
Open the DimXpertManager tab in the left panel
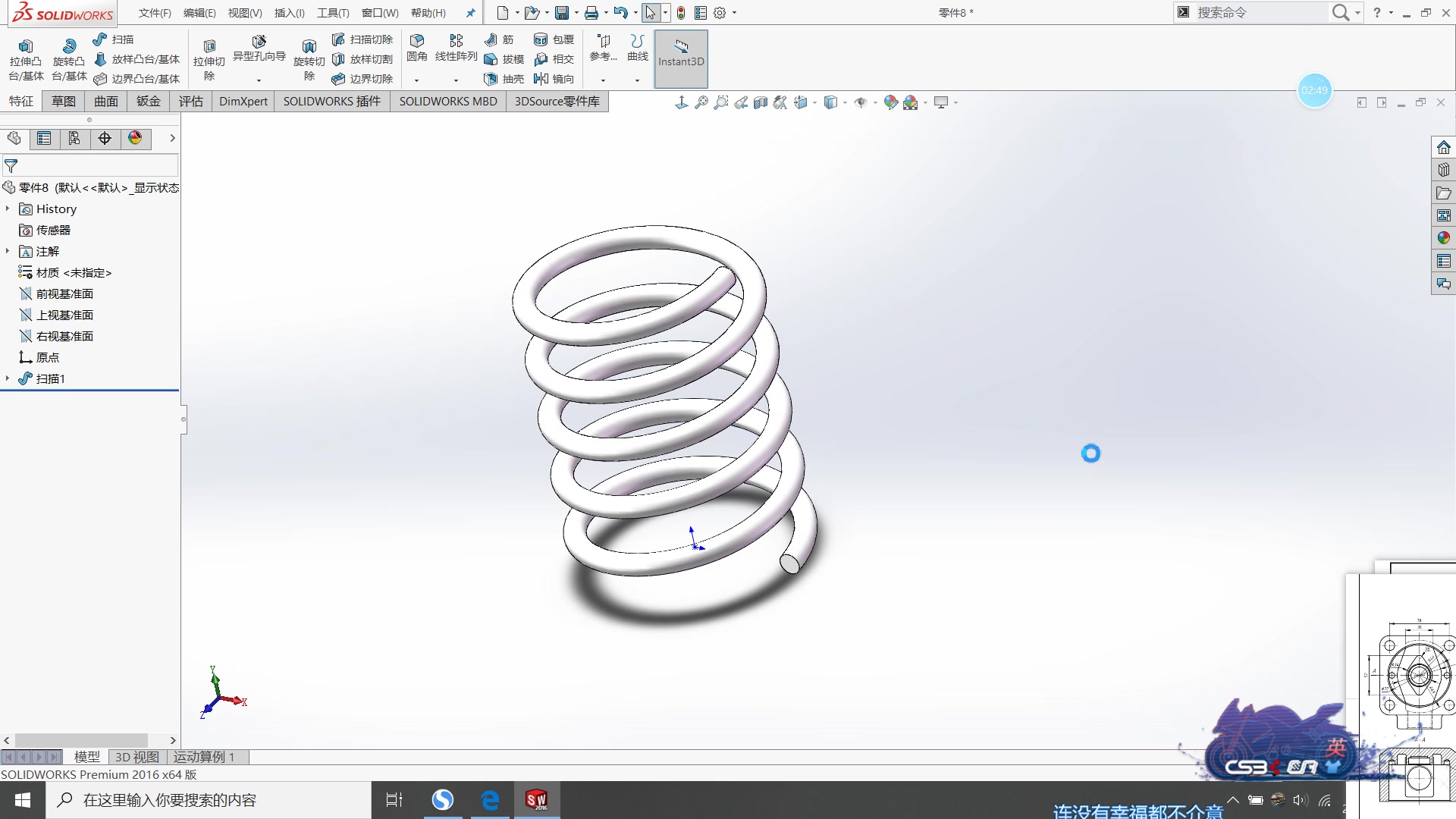[x=105, y=138]
